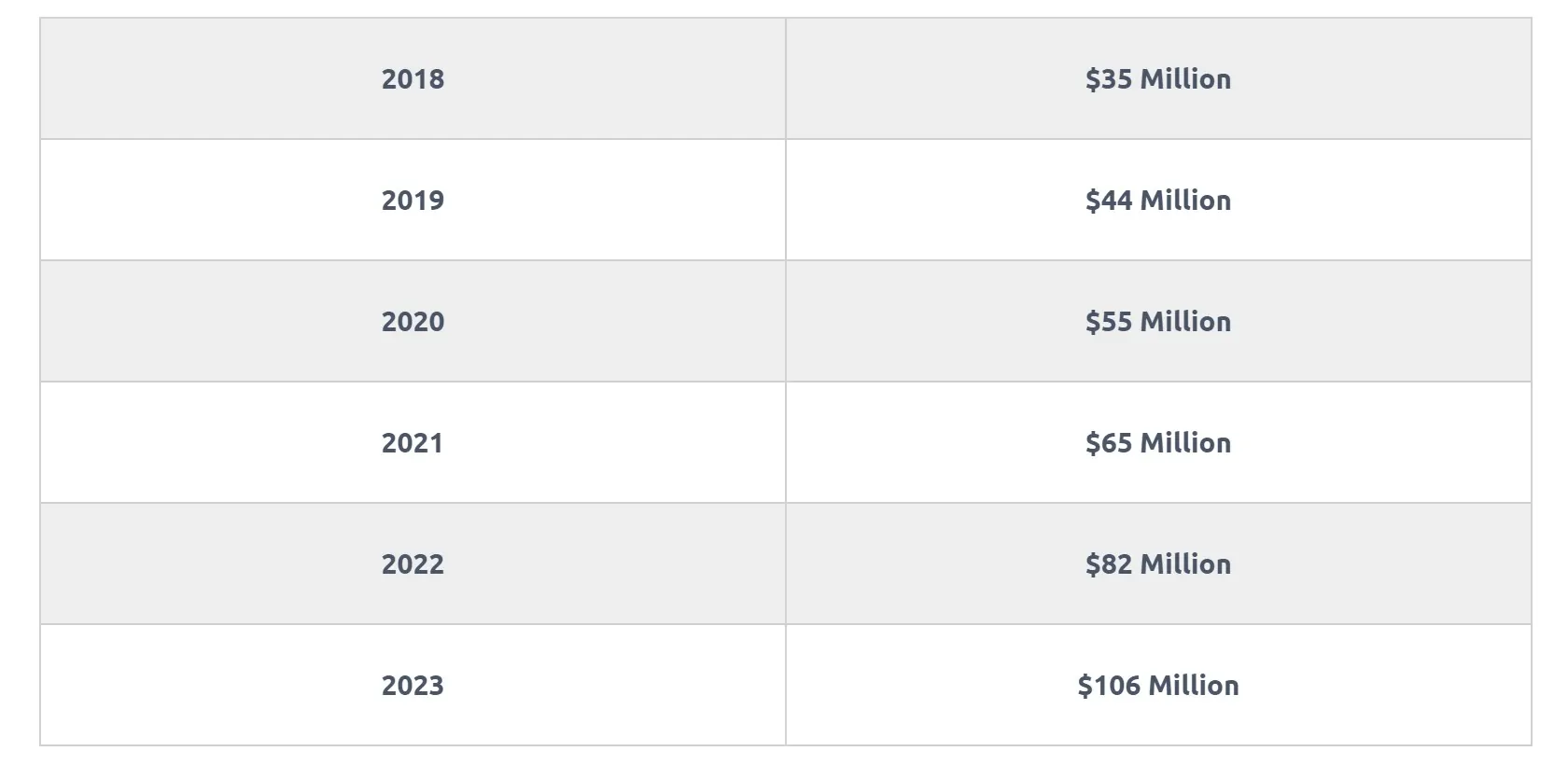Viewport: 1568px width, 765px height.
Task: Click the 2022 year cell
Action: 413,563
